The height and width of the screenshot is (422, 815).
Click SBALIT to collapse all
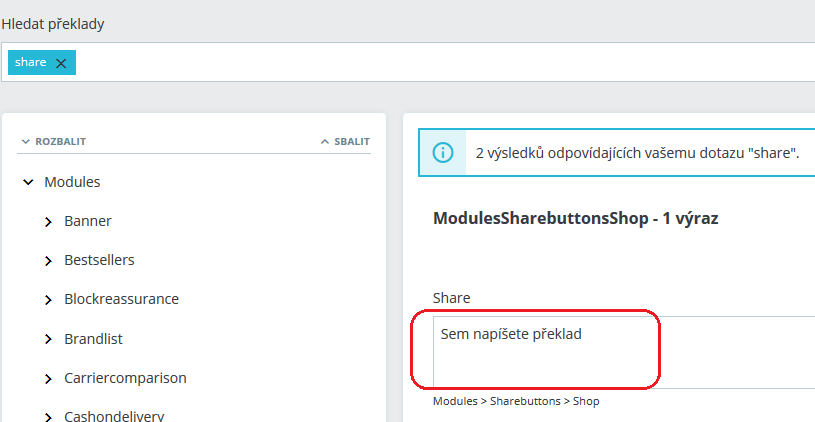point(345,142)
